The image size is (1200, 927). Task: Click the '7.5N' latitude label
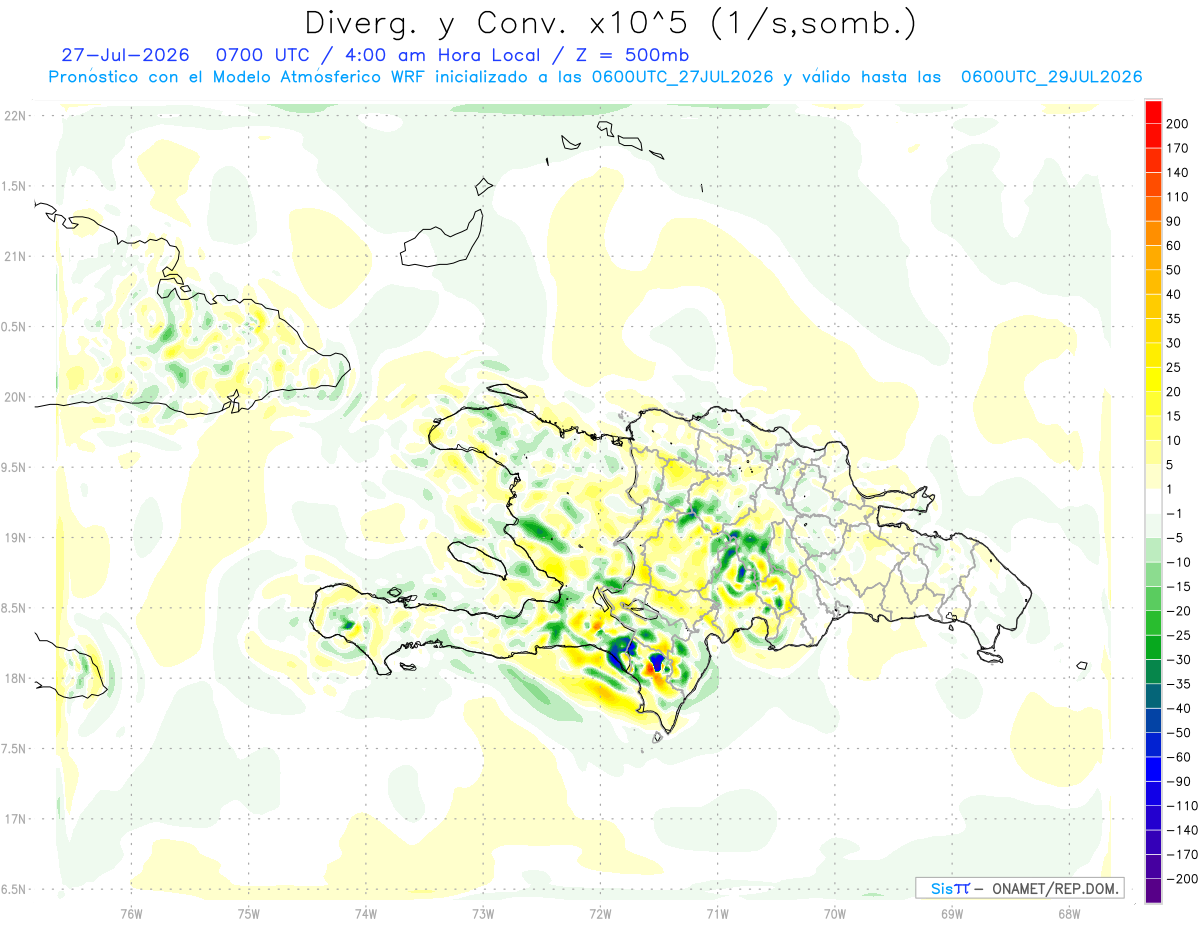[x=15, y=748]
